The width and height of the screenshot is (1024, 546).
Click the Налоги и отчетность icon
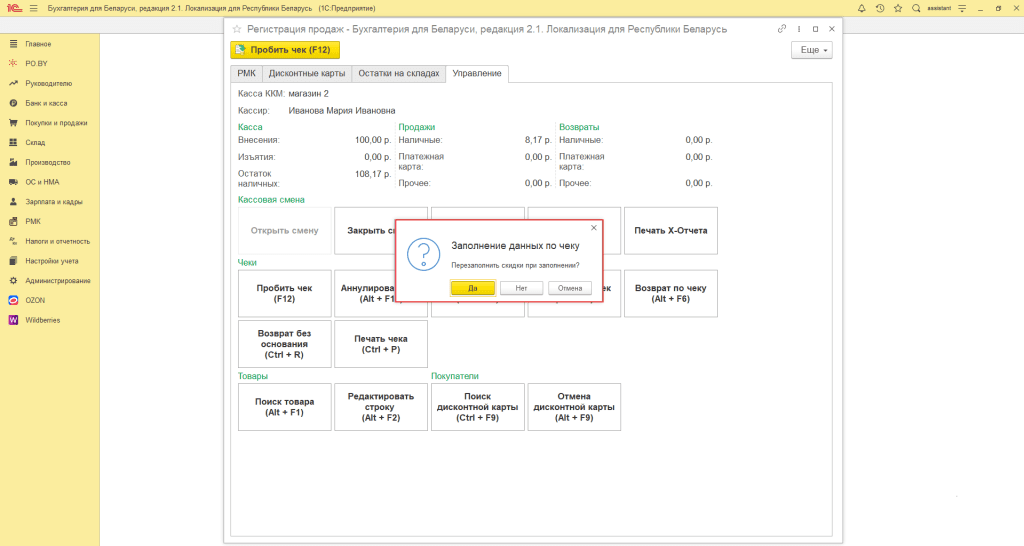coord(13,241)
